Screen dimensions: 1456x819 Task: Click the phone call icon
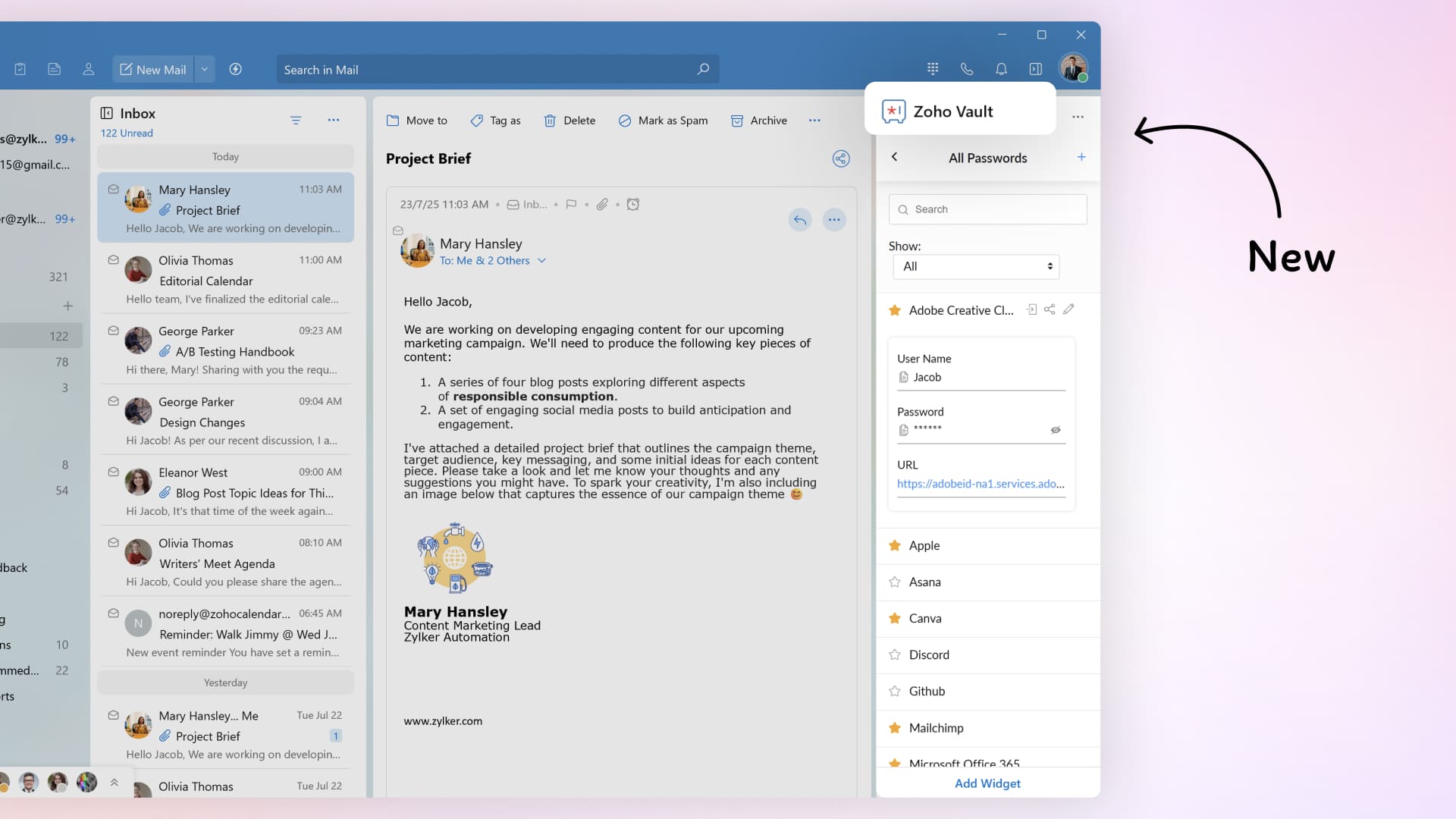click(966, 69)
